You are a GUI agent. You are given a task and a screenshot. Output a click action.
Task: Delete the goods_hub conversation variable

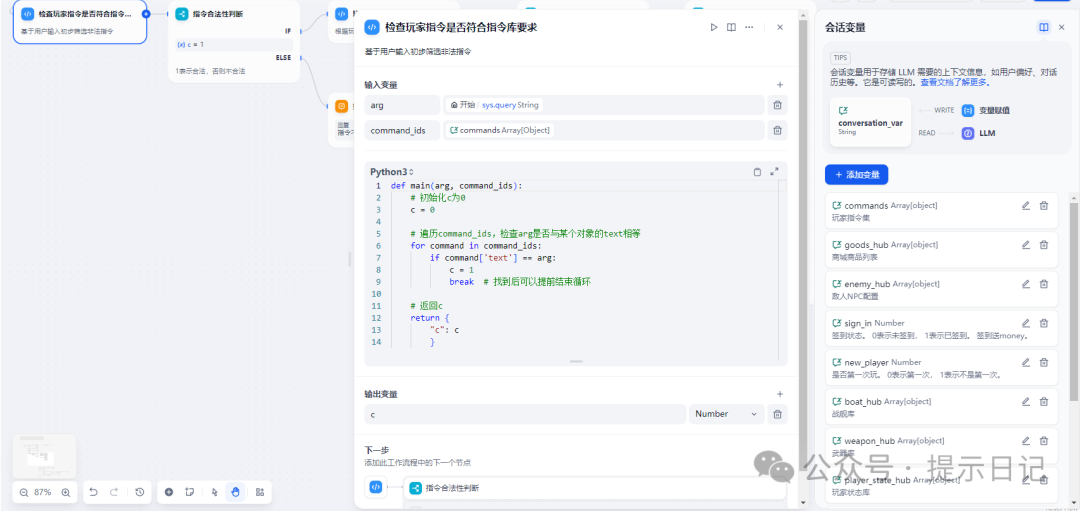pos(1043,244)
